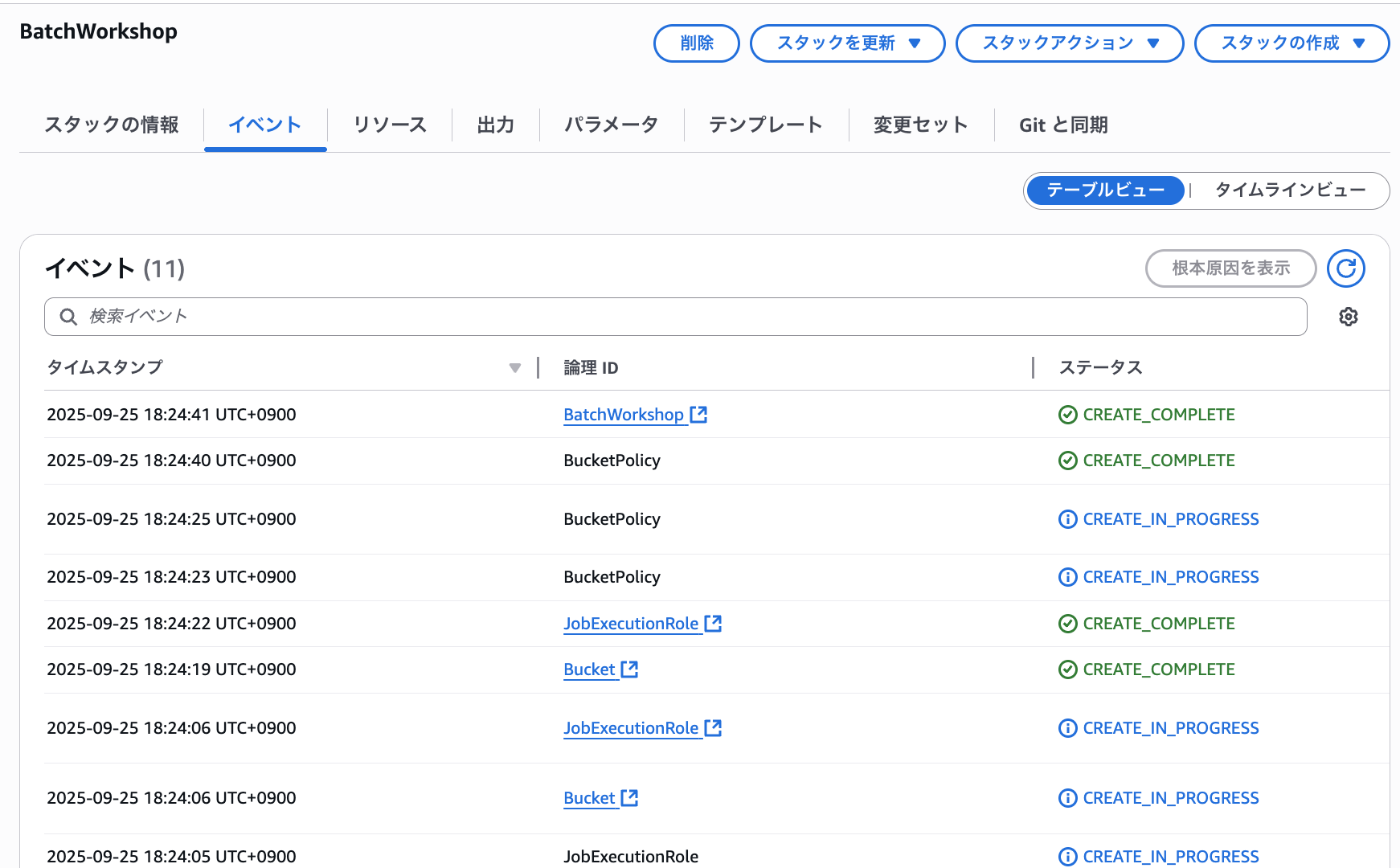Open the テンプレート tab
The image size is (1400, 868).
coord(766,125)
